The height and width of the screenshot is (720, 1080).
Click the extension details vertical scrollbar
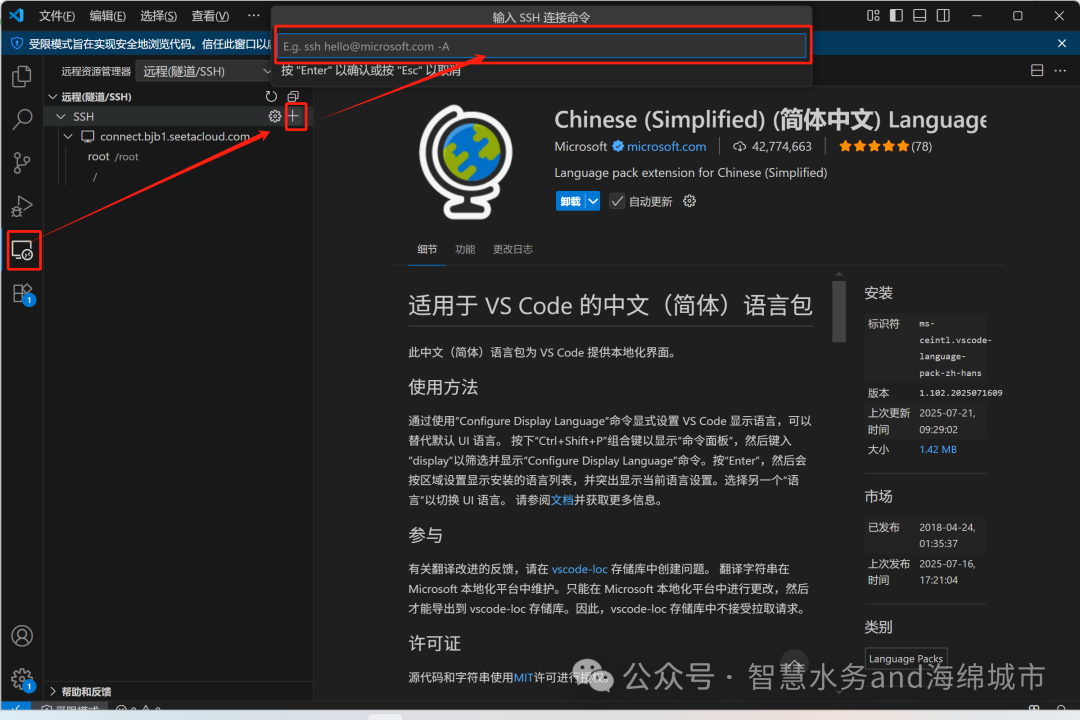[x=839, y=310]
